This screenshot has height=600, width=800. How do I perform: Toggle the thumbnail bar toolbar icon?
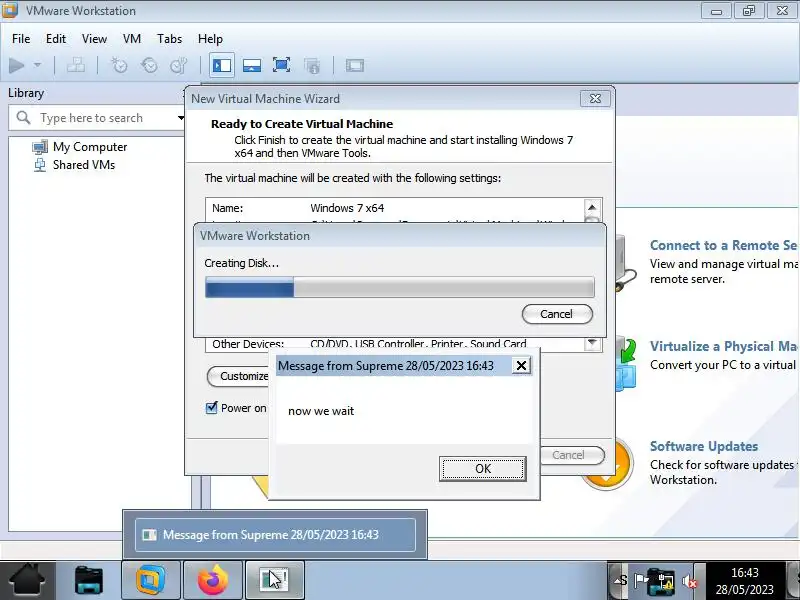pos(252,65)
